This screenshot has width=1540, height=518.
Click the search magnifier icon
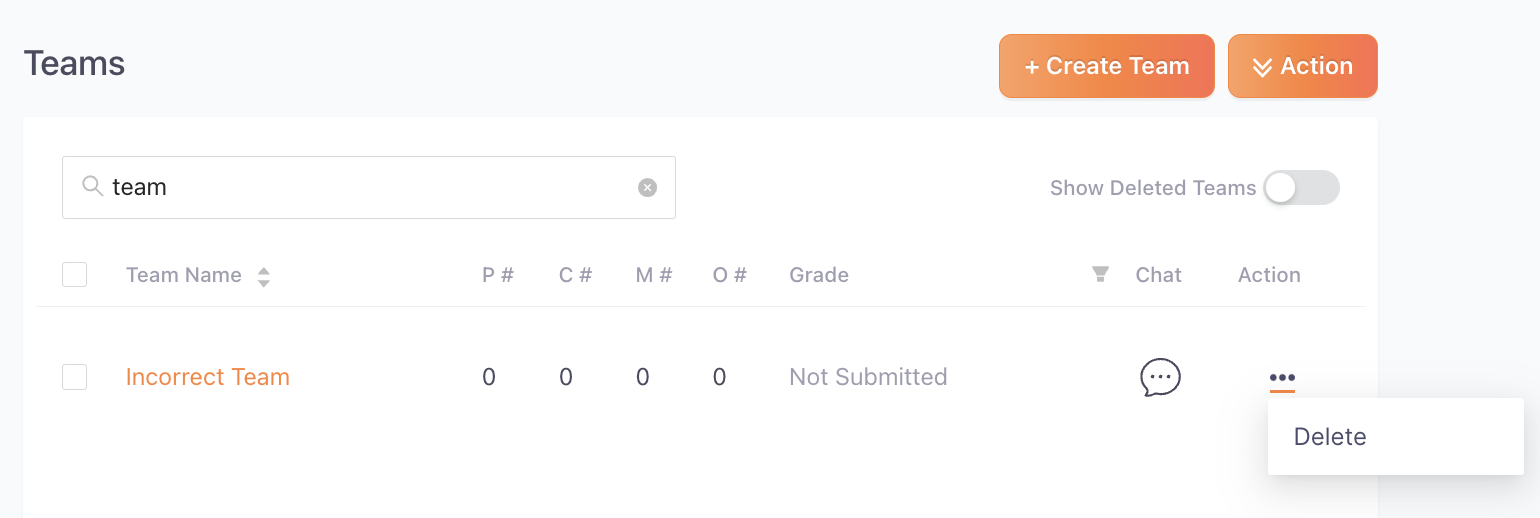pos(92,186)
